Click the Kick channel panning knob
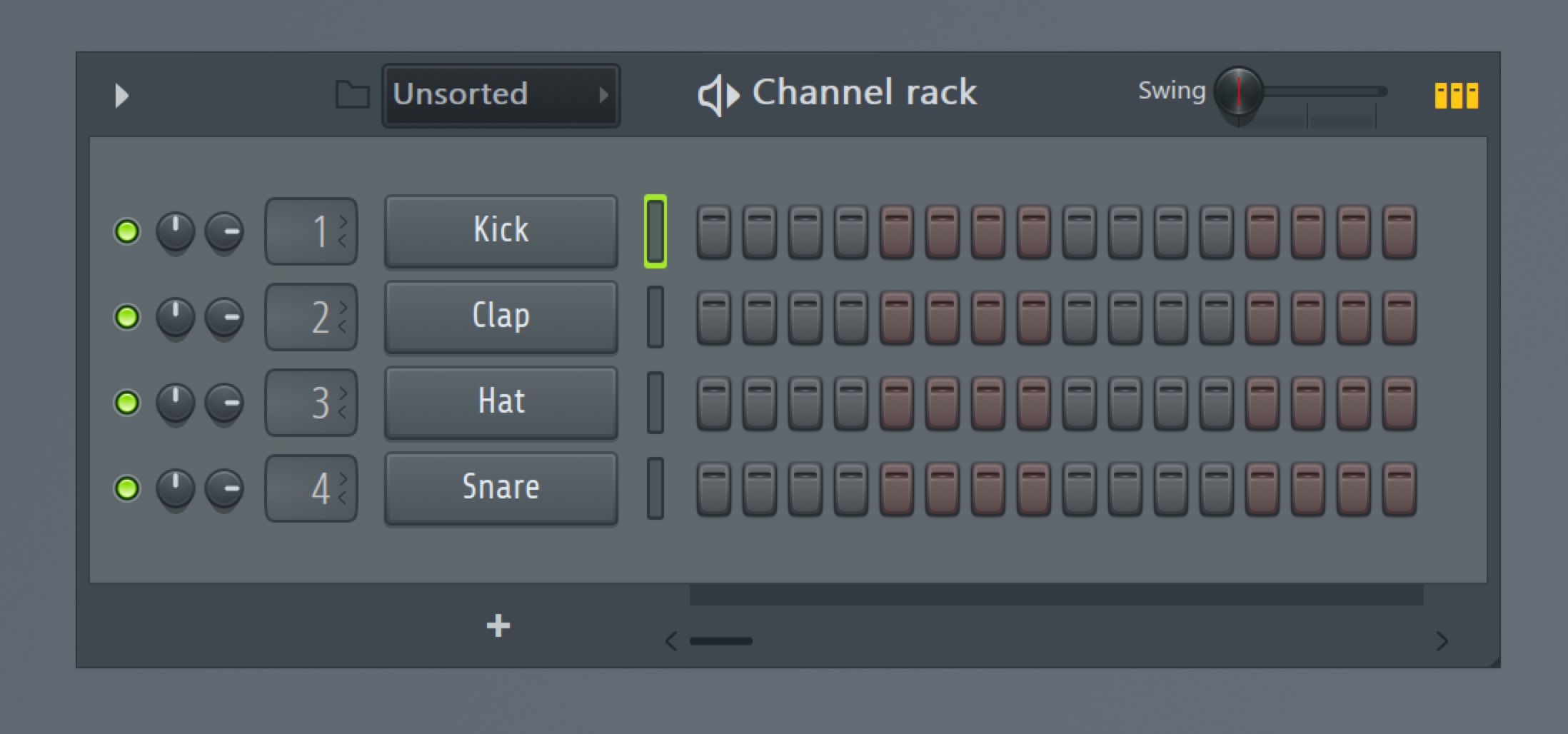The height and width of the screenshot is (734, 1568). coord(176,231)
